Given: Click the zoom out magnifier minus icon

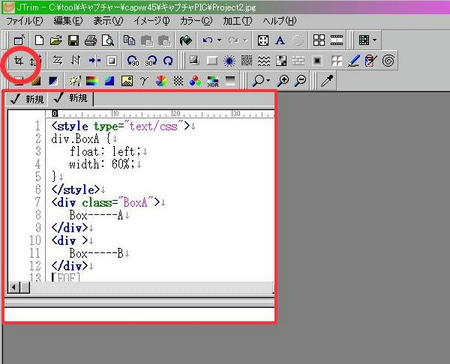Looking at the screenshot, I should coord(301,81).
